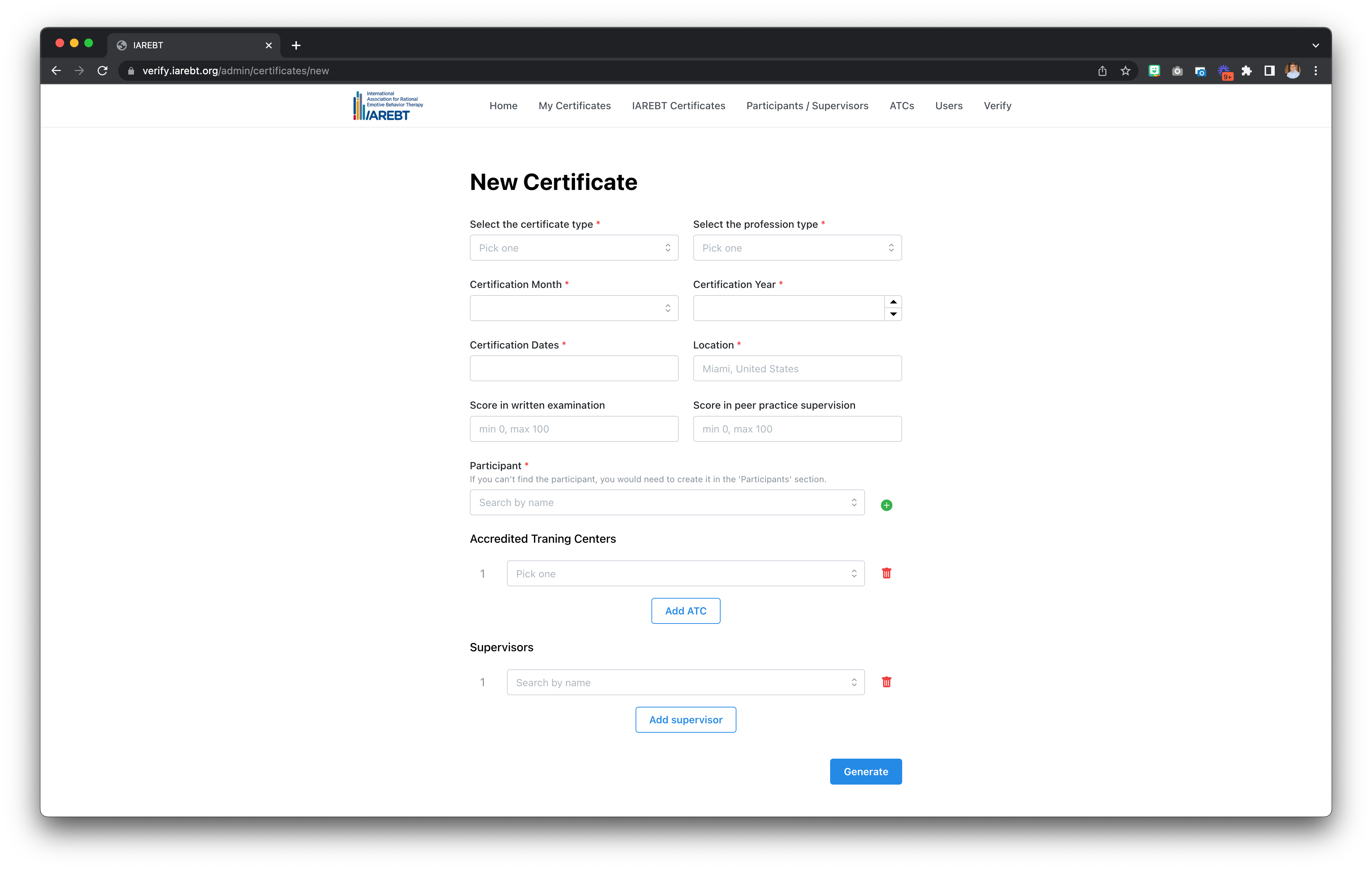The width and height of the screenshot is (1372, 870).
Task: Focus the Location input field
Action: 797,369
